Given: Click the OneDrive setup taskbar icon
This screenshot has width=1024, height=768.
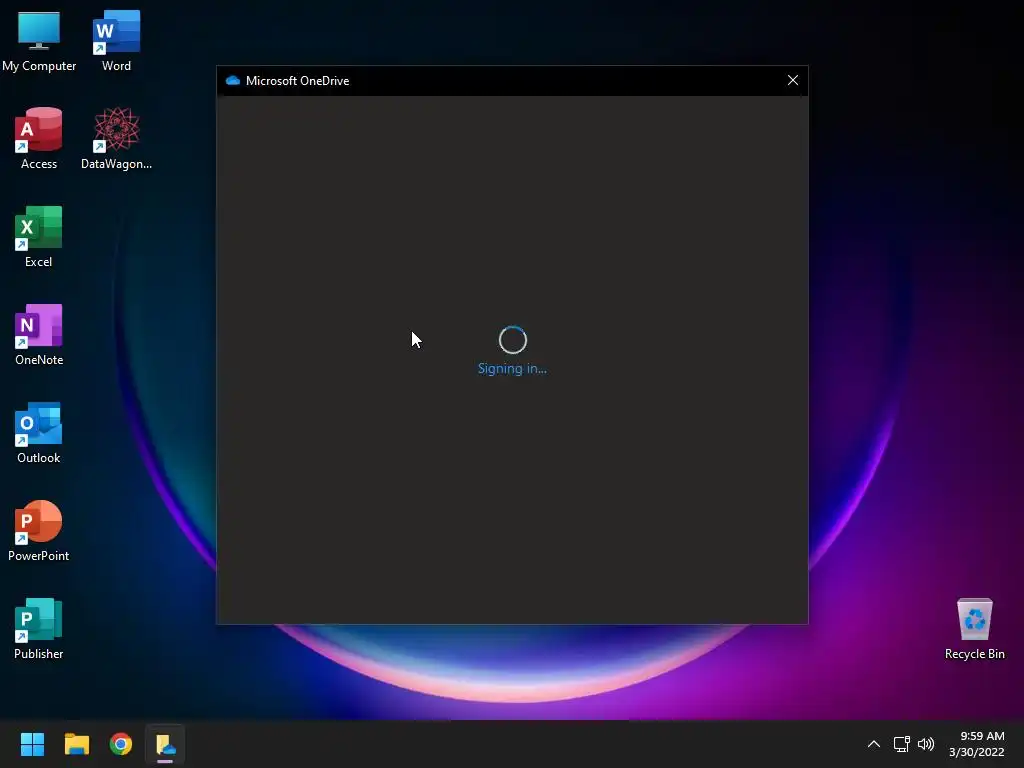Looking at the screenshot, I should point(165,744).
